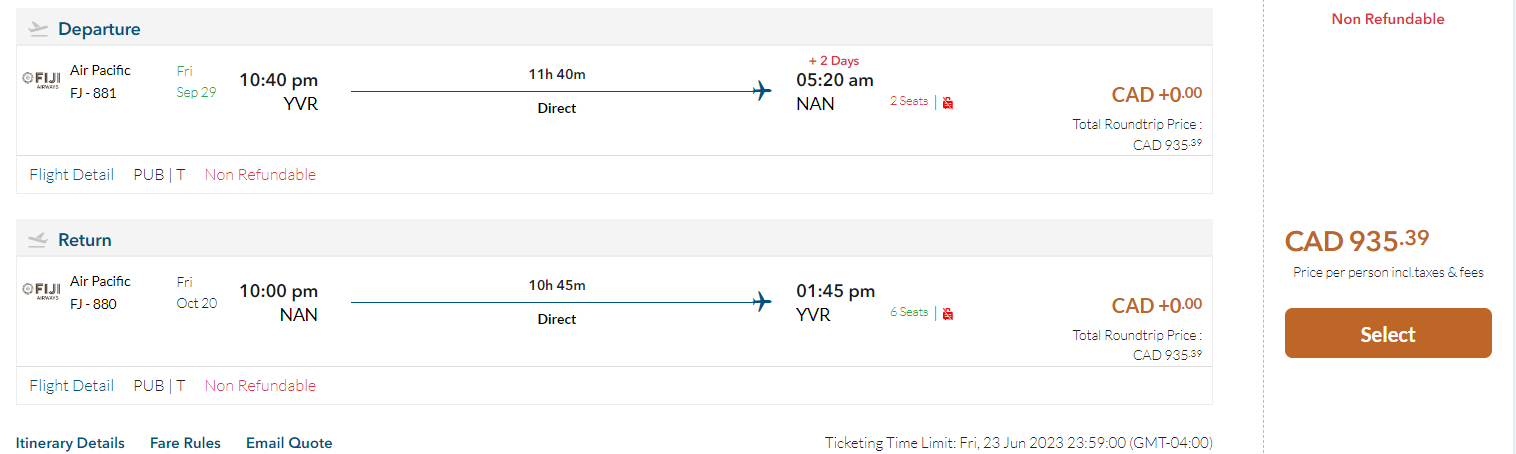The image size is (1516, 454).
Task: Click the Non Refundable label in the departure row
Action: point(260,175)
